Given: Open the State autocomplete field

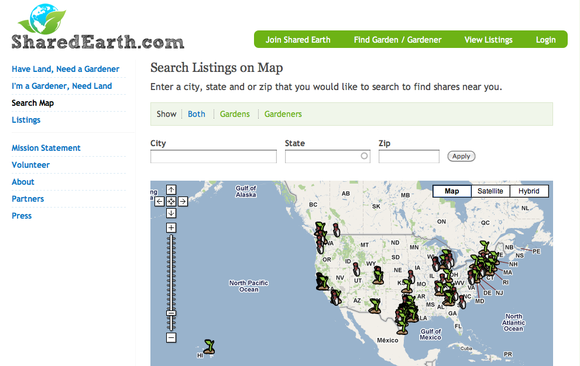Looking at the screenshot, I should pos(327,156).
